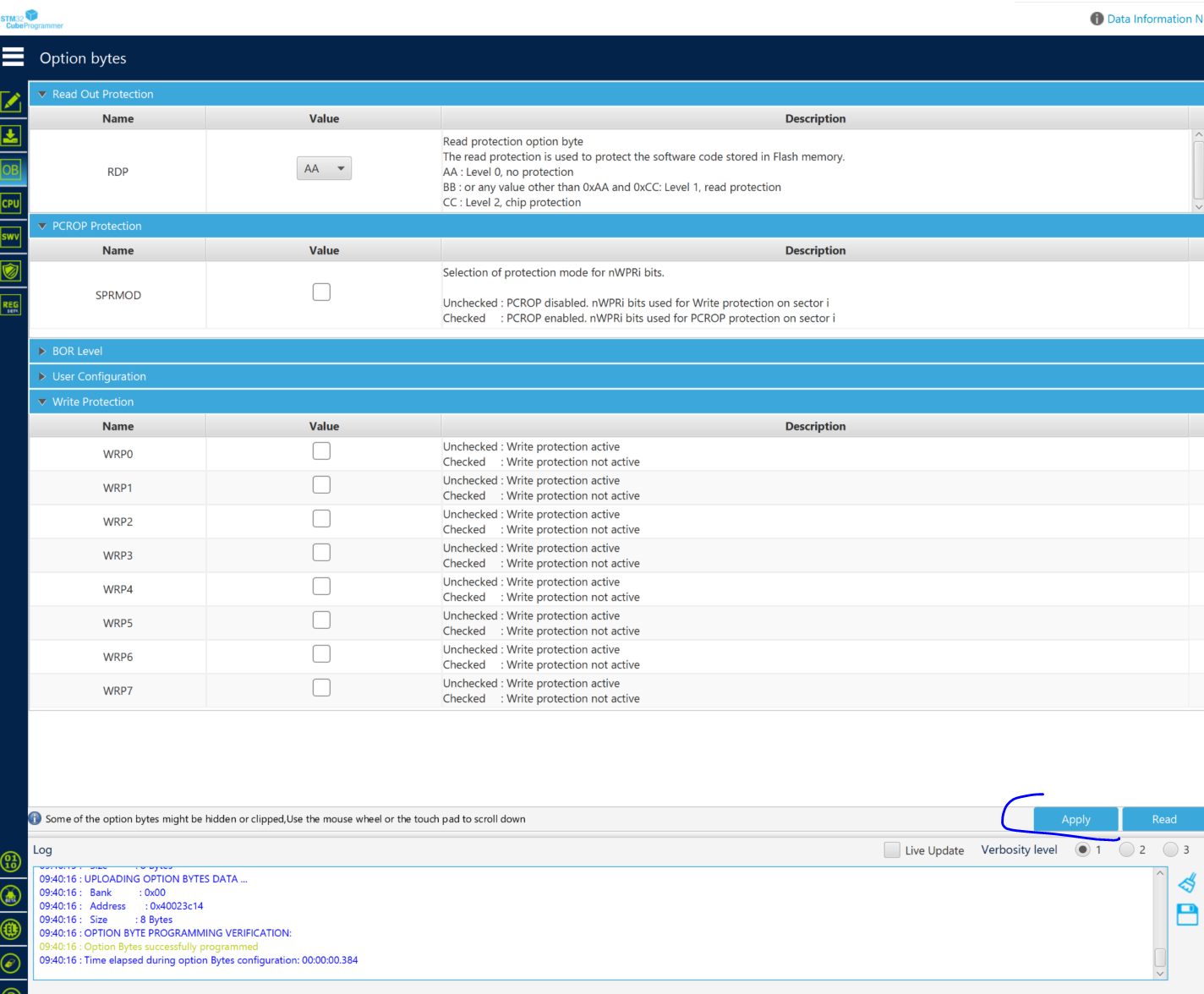This screenshot has height=994, width=1204.
Task: Click the Read button
Action: (x=1163, y=819)
